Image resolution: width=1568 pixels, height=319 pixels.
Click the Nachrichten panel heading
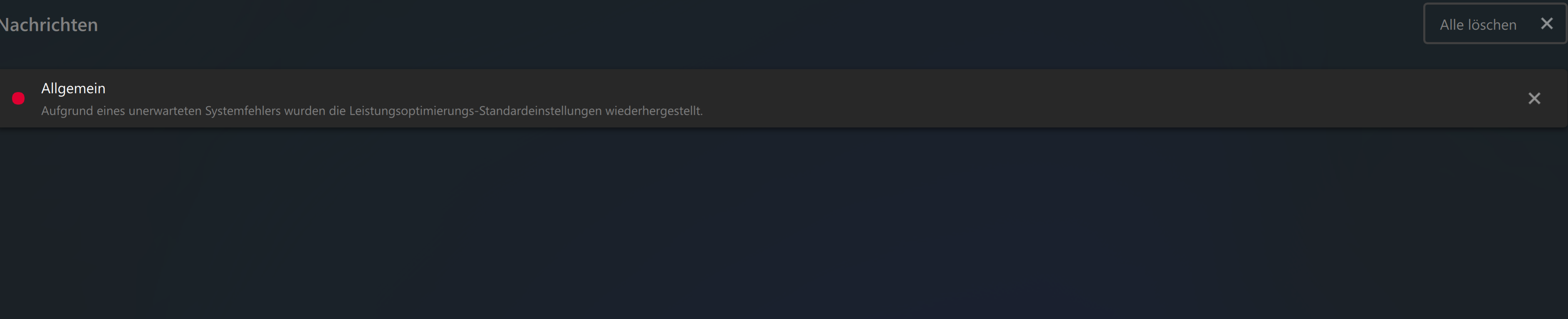coord(49,25)
